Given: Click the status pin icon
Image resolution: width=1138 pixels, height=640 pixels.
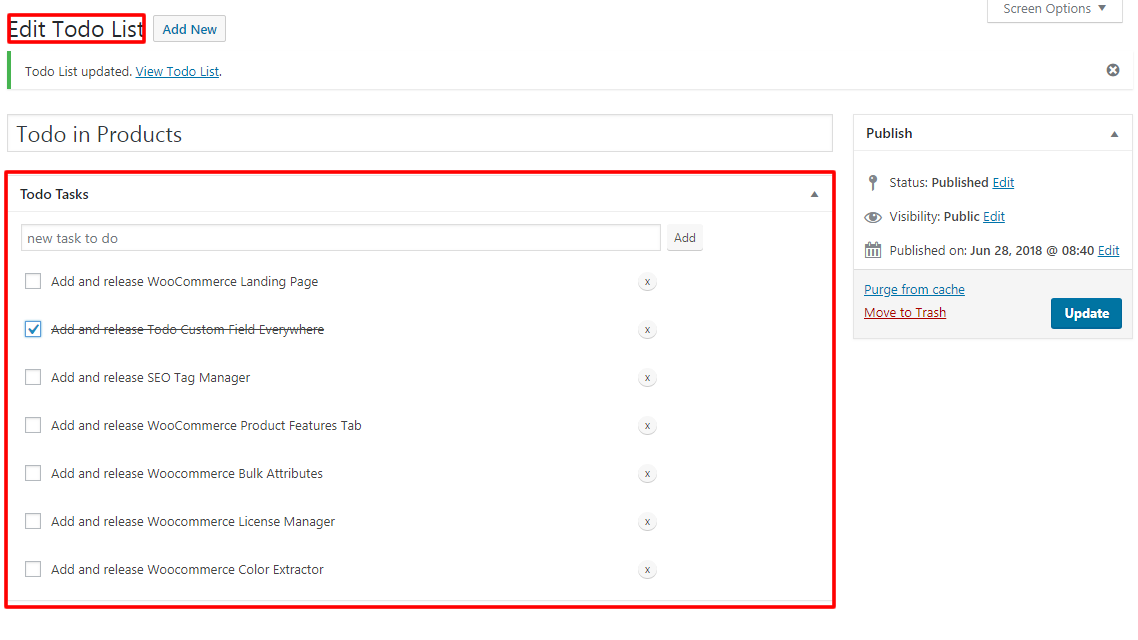Looking at the screenshot, I should [873, 182].
